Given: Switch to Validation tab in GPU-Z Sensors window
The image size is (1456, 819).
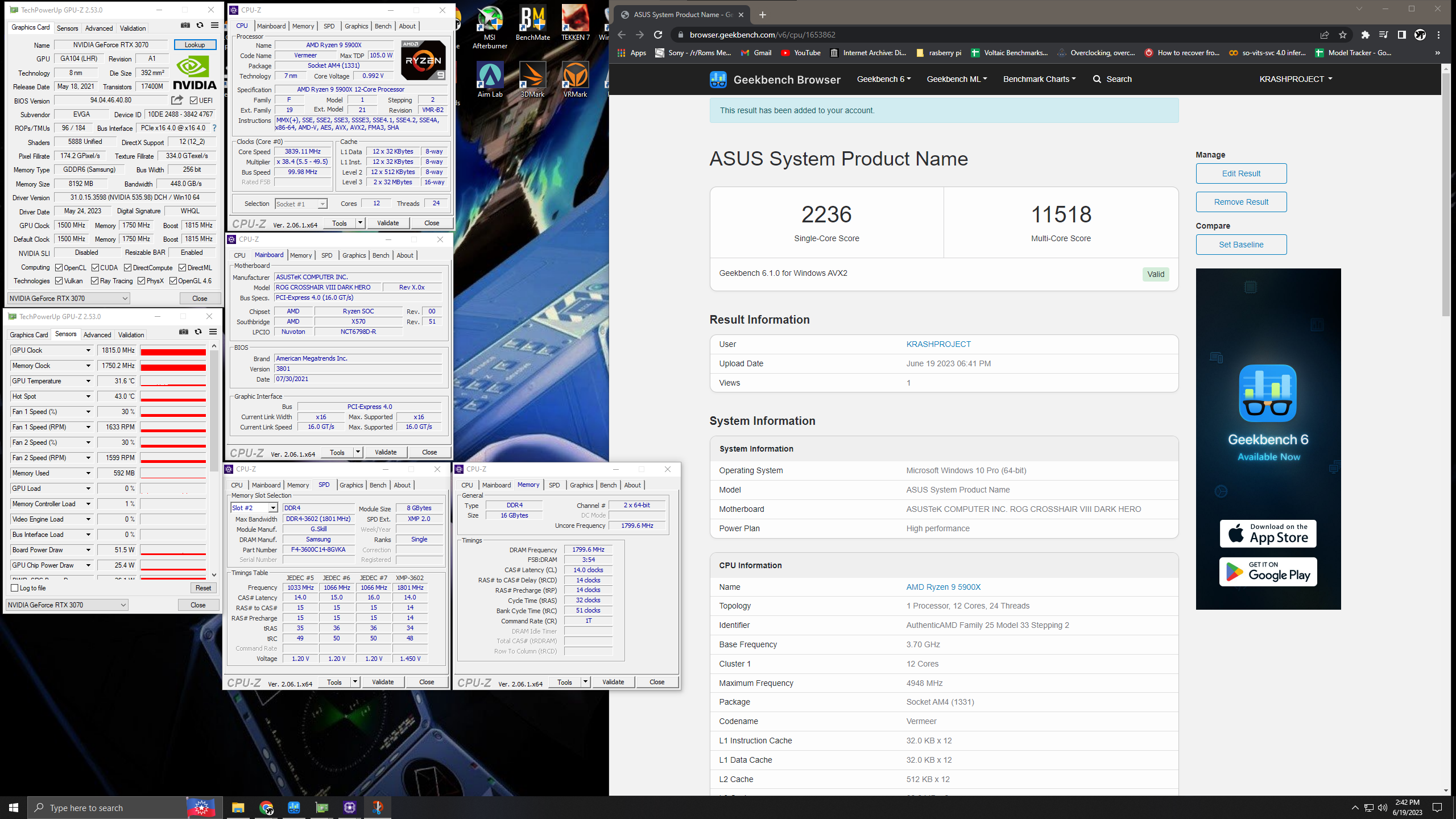Looking at the screenshot, I should coord(131,335).
